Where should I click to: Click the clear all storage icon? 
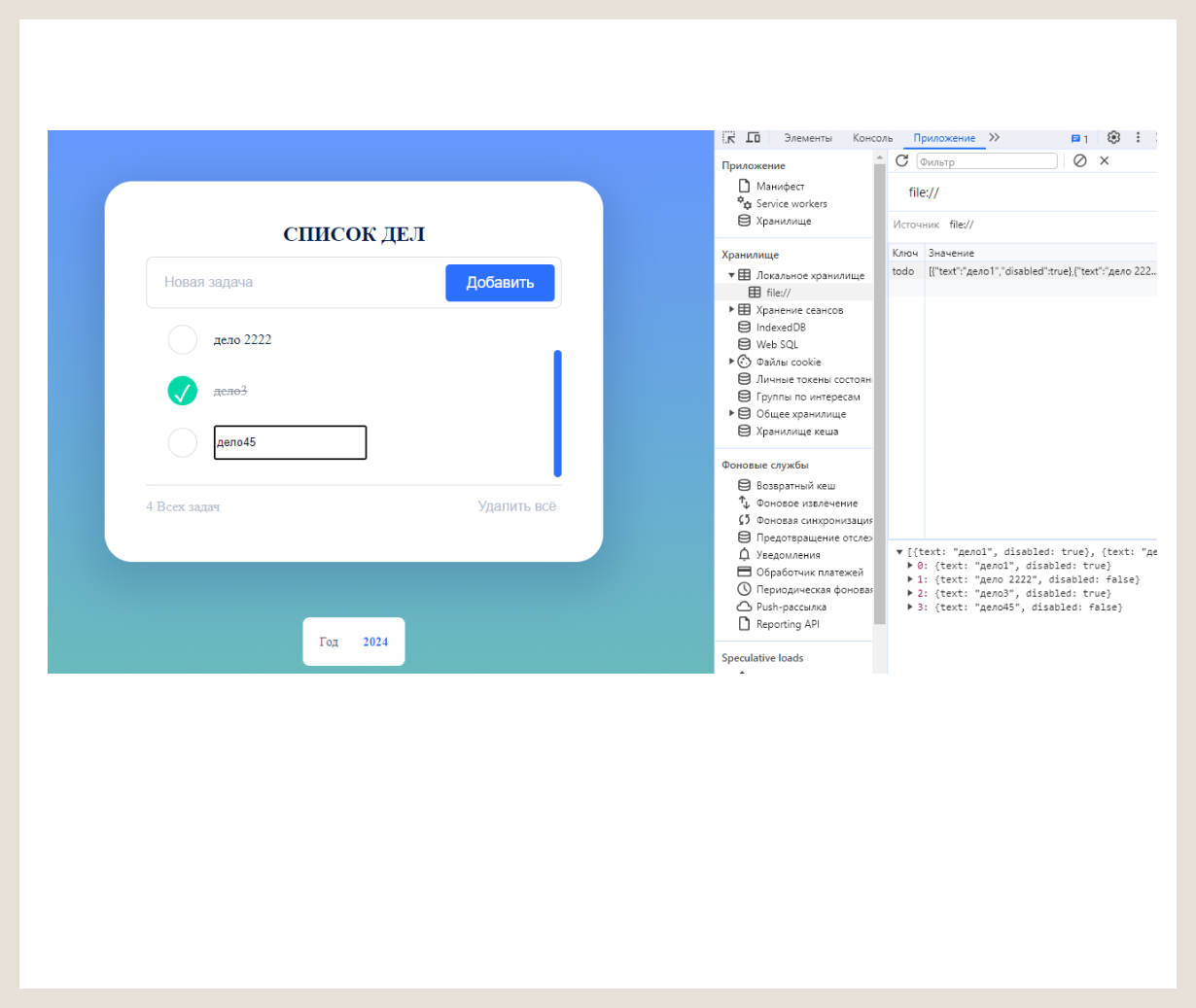pyautogui.click(x=1080, y=160)
